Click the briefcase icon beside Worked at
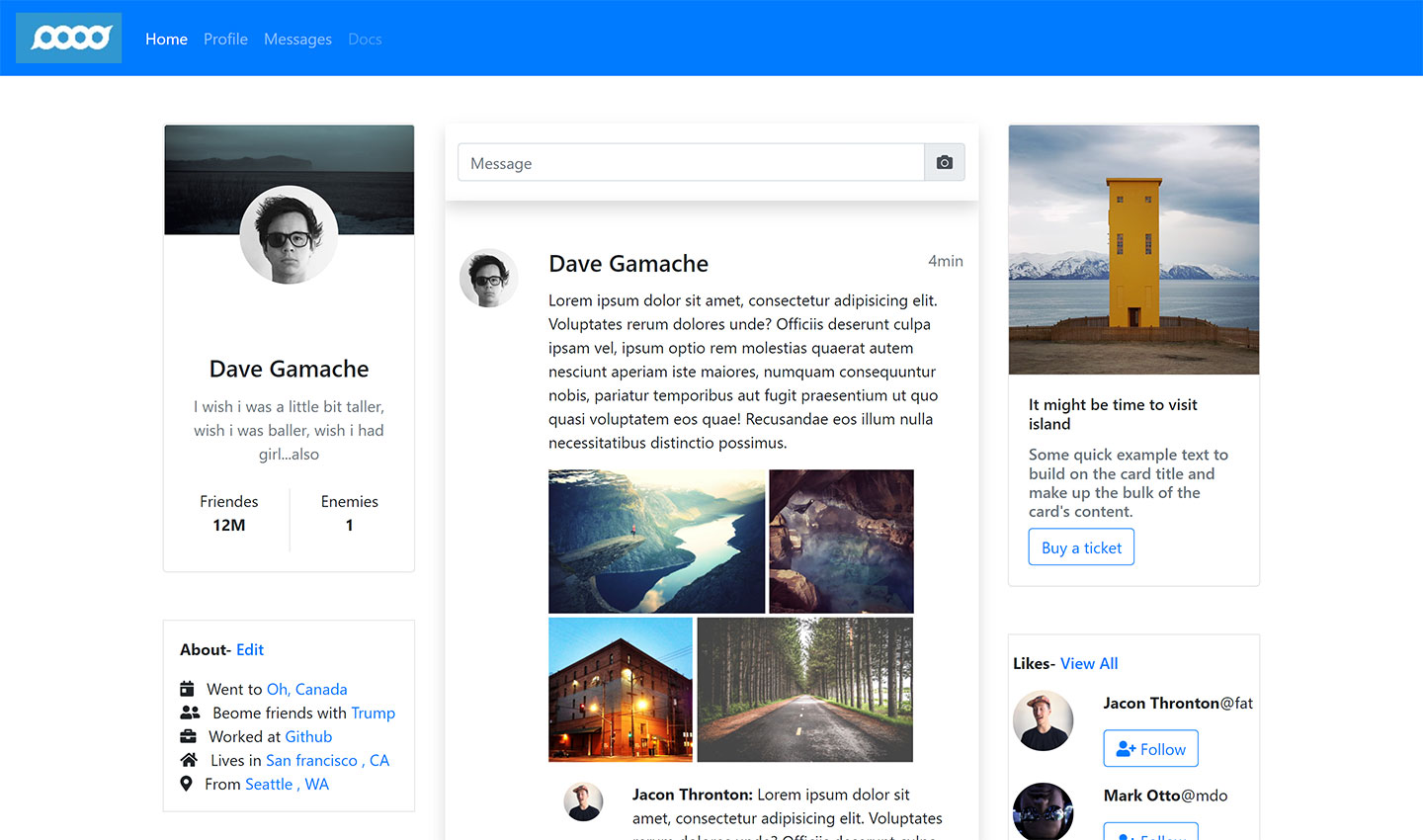Screen dimensions: 1423x840 click(x=188, y=736)
